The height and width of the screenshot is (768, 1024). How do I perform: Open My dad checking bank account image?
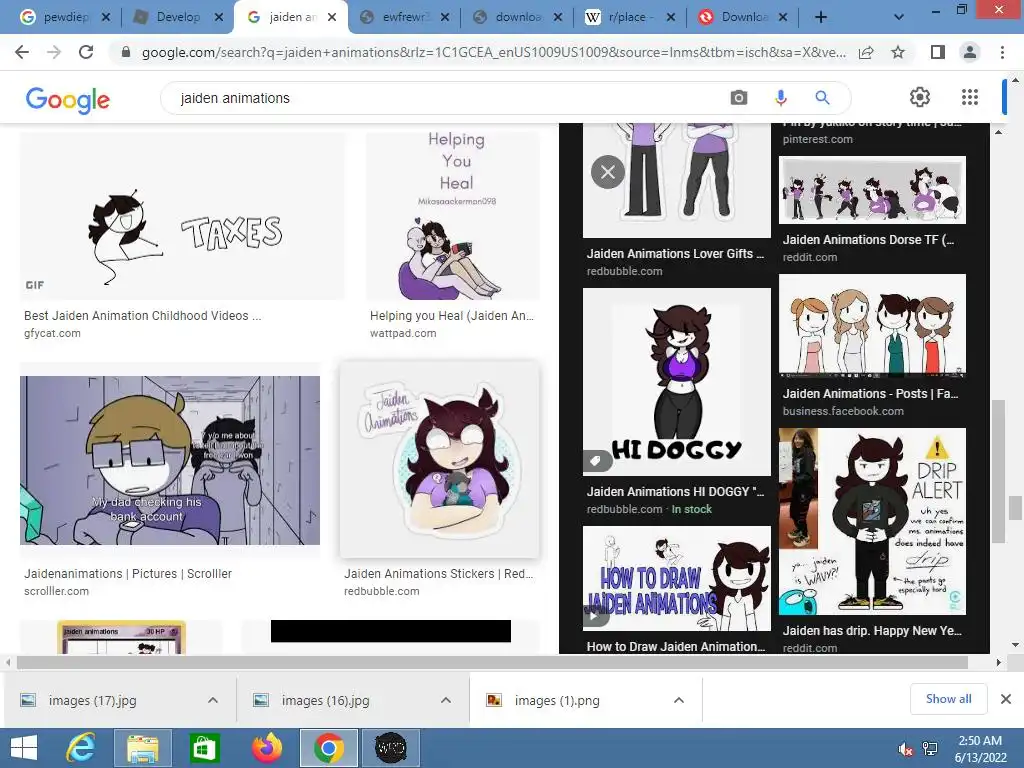click(x=170, y=460)
